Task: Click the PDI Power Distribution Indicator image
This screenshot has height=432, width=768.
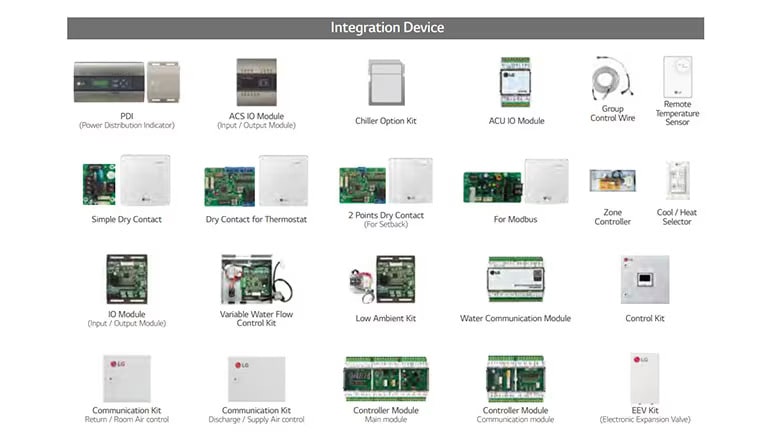Action: pos(126,82)
